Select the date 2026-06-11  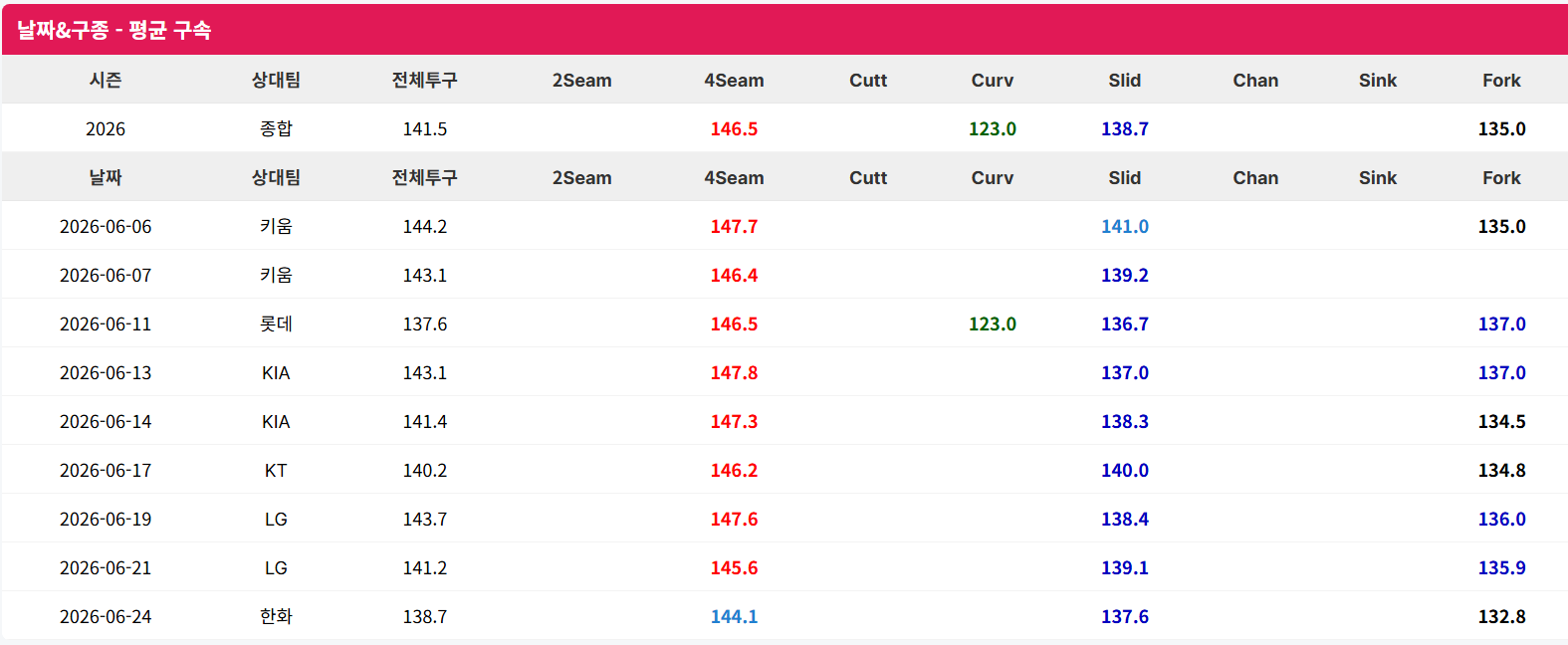tap(106, 324)
